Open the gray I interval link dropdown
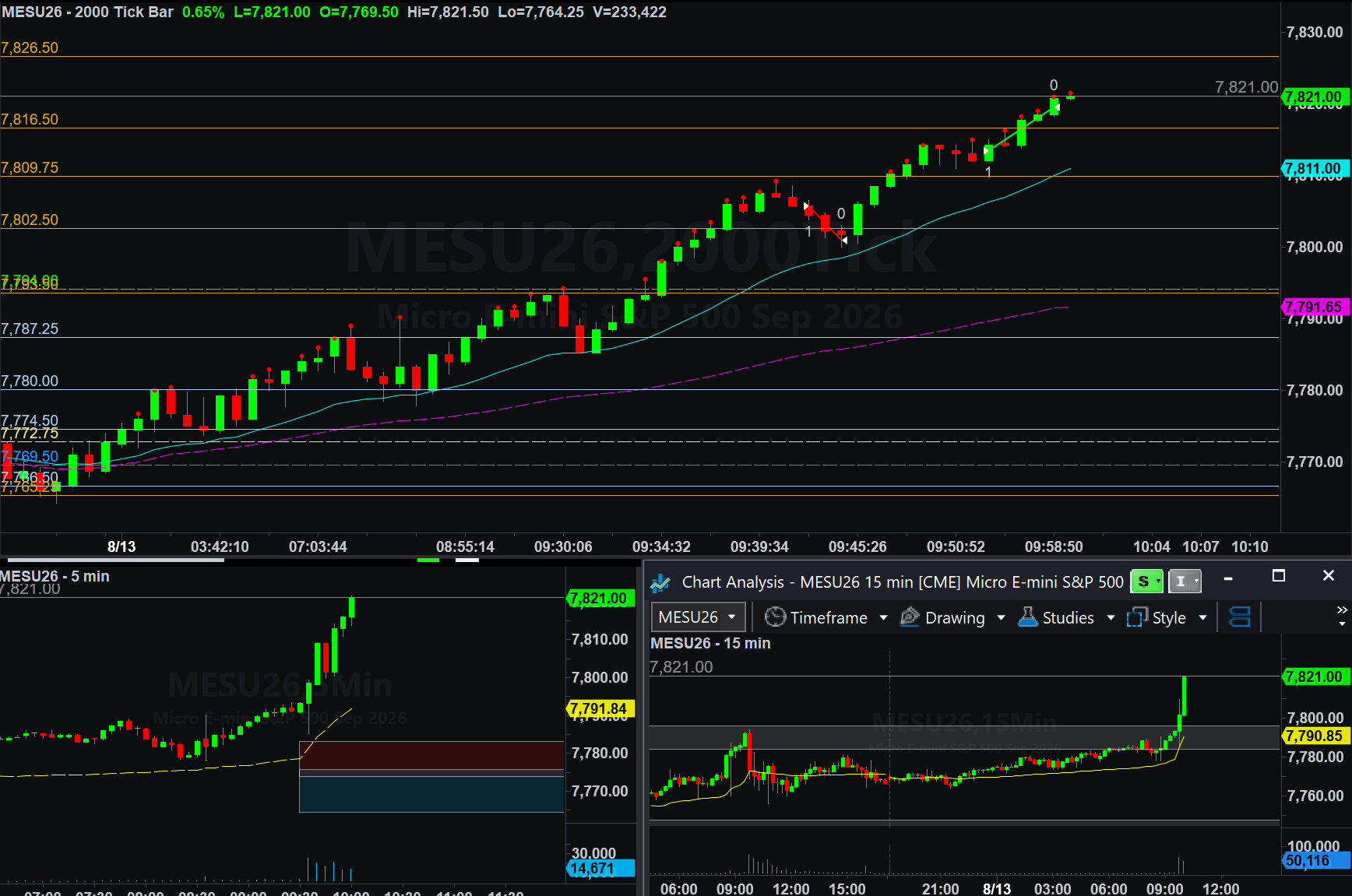 [1185, 582]
